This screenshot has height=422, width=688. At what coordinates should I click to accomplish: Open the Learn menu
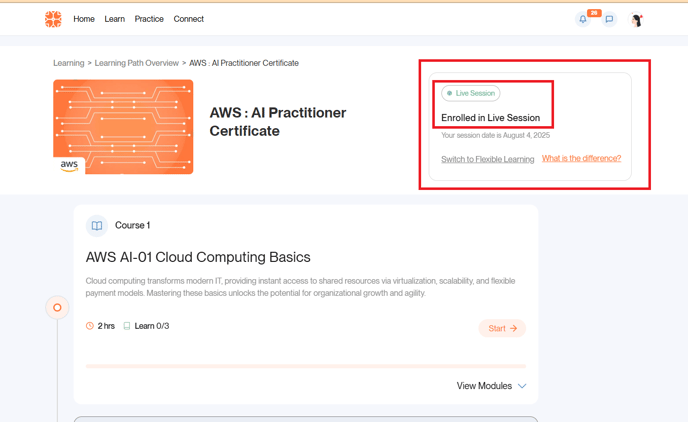tap(115, 19)
